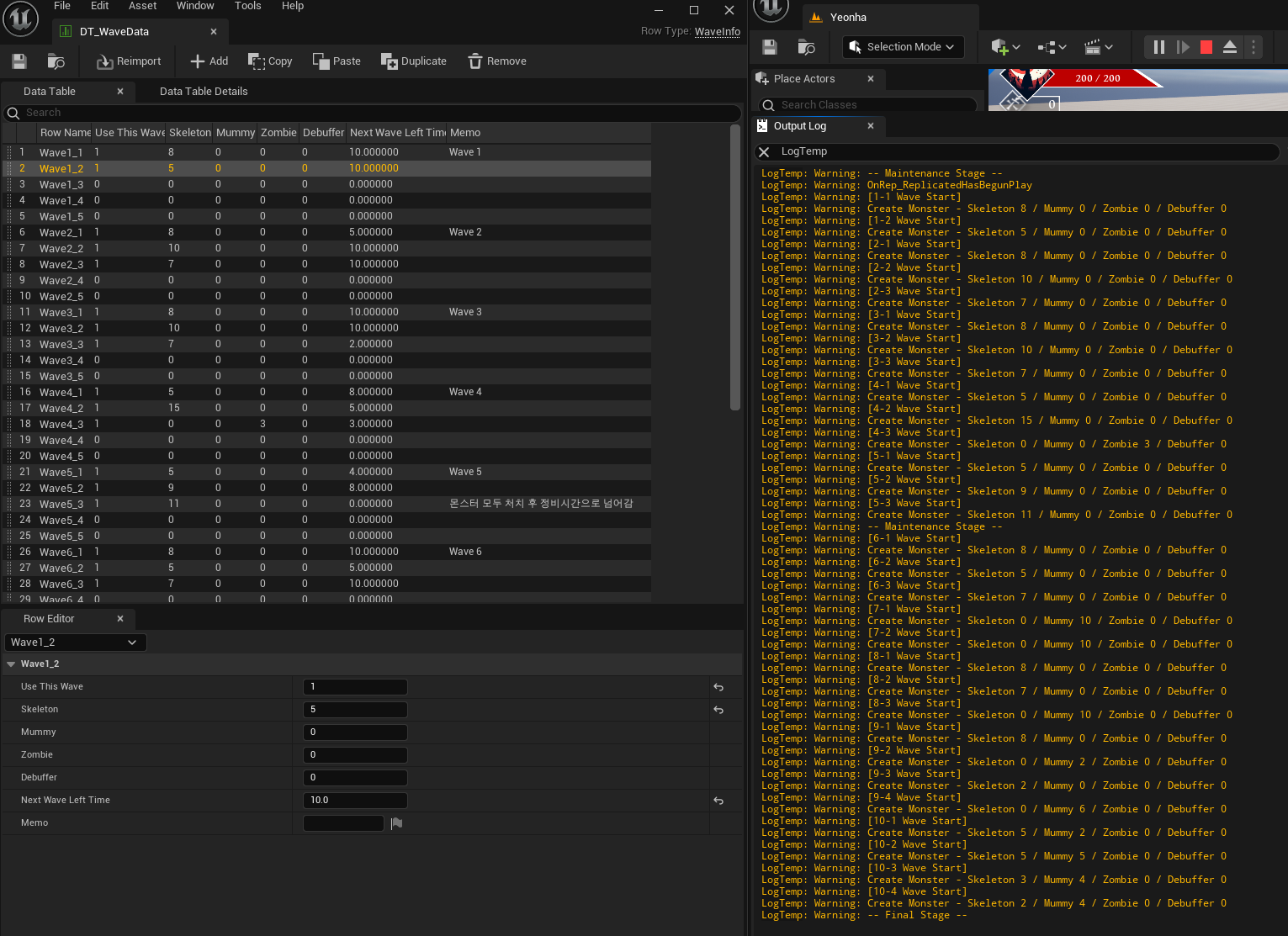Click the Memo text field

click(343, 823)
